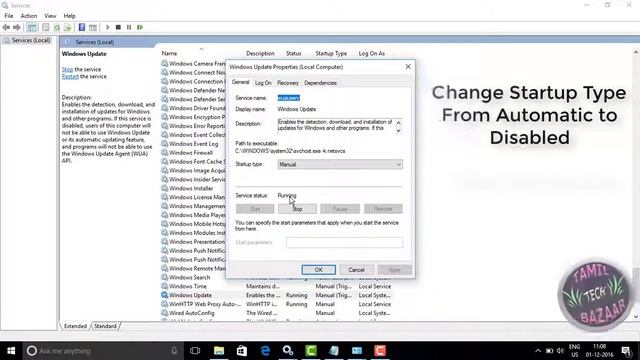
Task: Click the Back arrow toolbar icon
Action: click(6, 27)
